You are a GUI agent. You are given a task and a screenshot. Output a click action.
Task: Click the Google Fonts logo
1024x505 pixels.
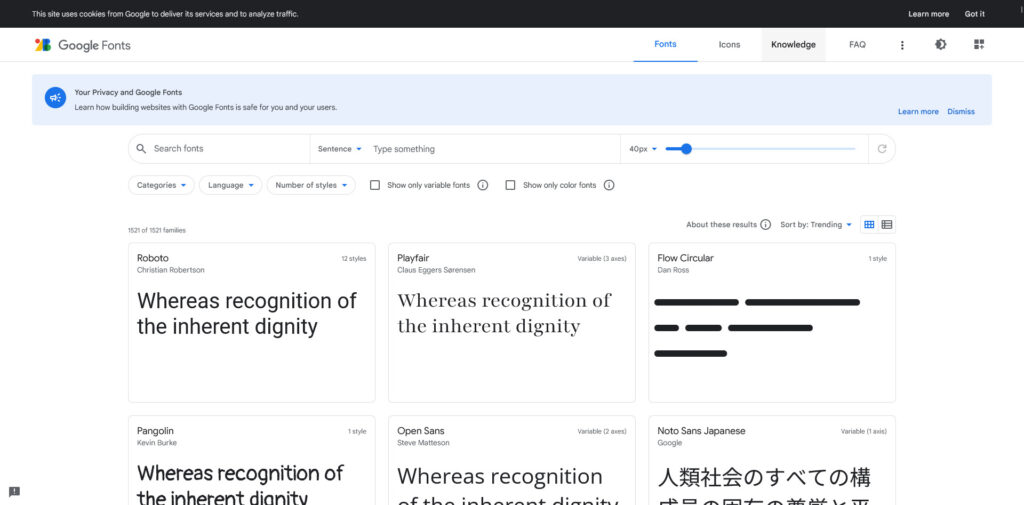[x=82, y=45]
